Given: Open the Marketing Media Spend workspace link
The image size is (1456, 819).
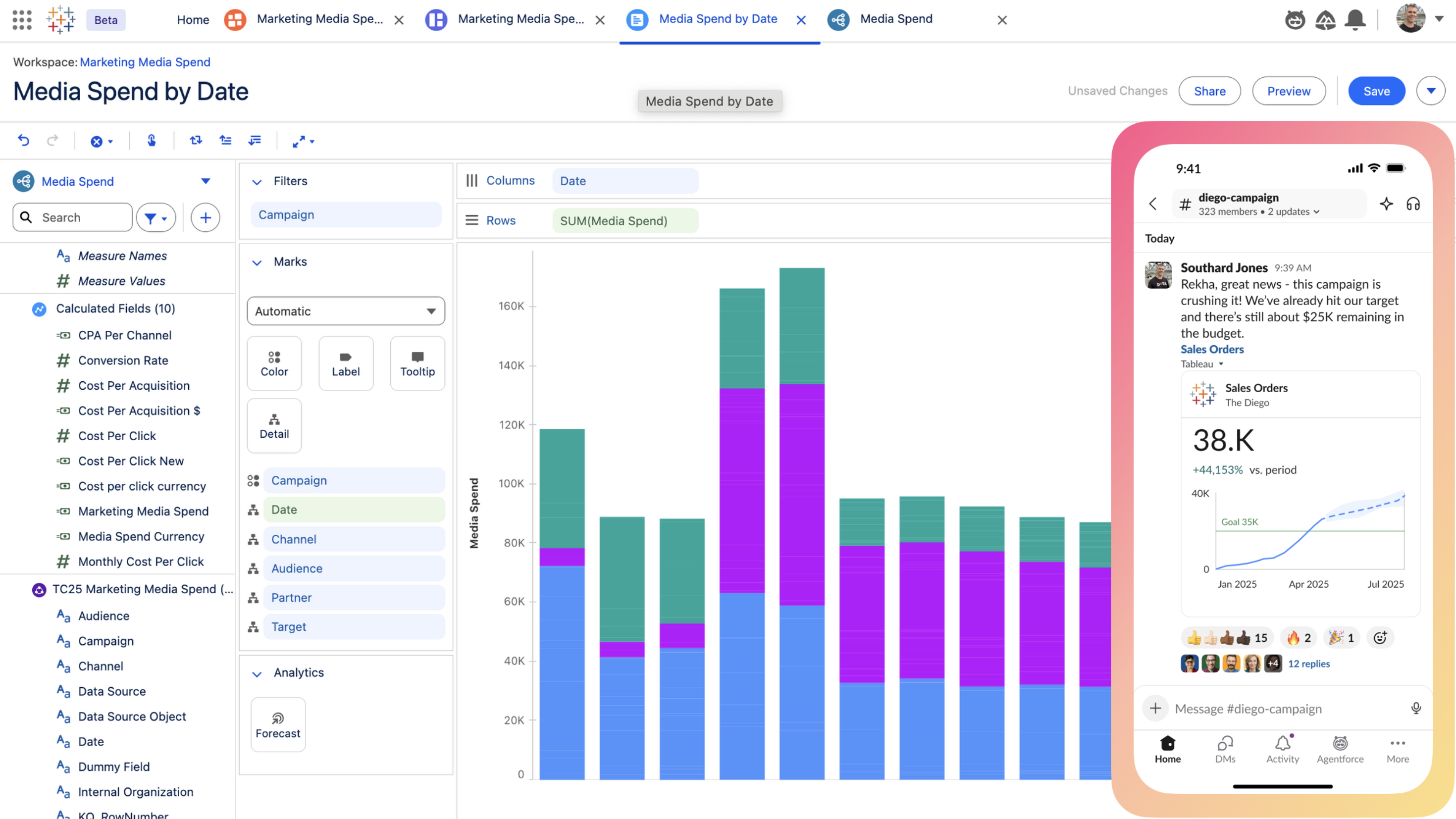Looking at the screenshot, I should 145,62.
